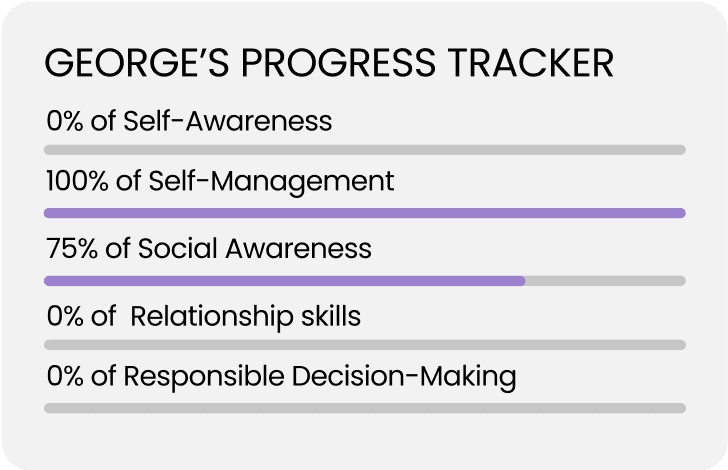Click the right end of the Self-Management bar
Screen dimensions: 728x470
[x=680, y=213]
